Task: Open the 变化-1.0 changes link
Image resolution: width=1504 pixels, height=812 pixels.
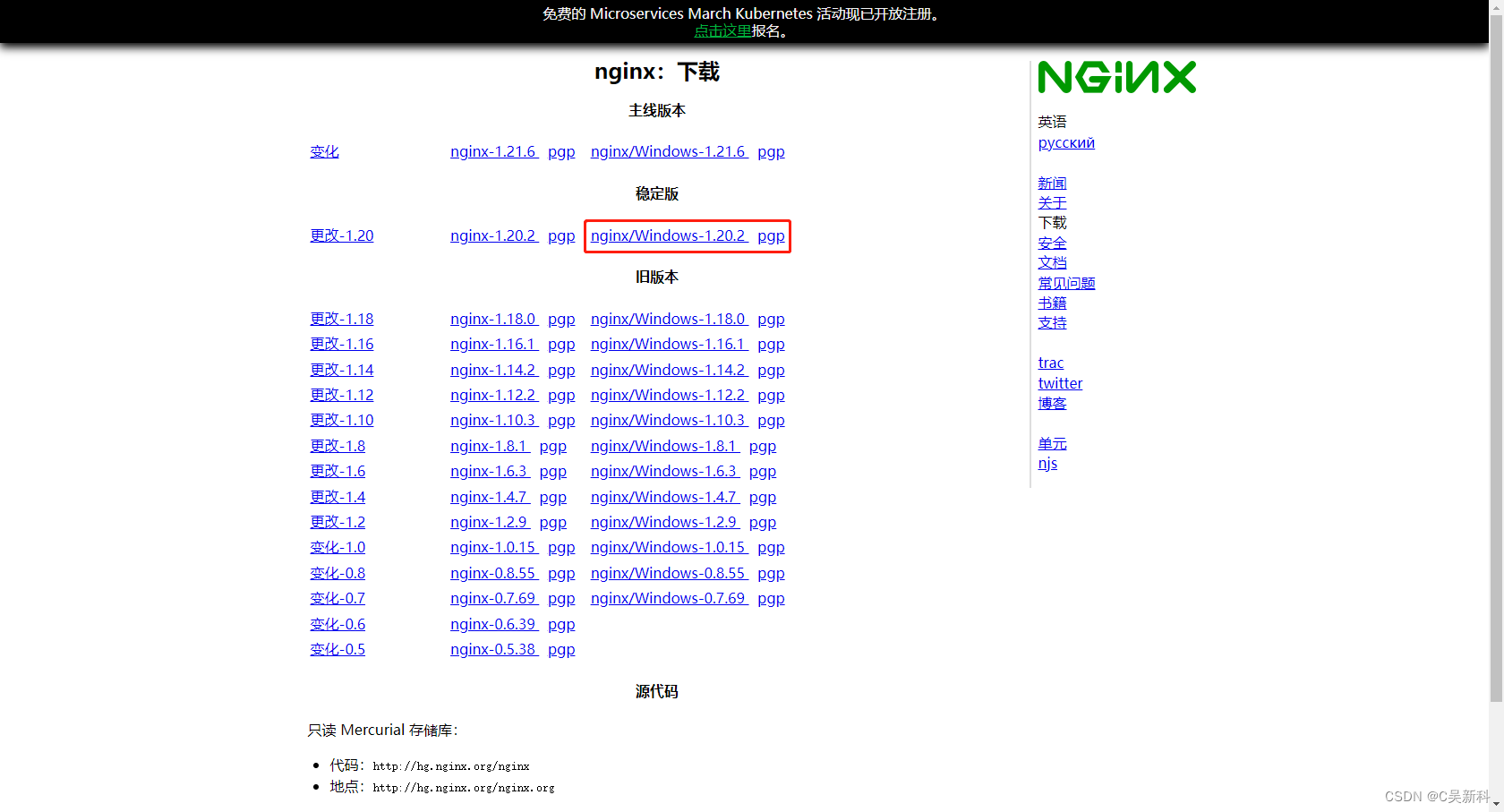Action: (x=338, y=547)
